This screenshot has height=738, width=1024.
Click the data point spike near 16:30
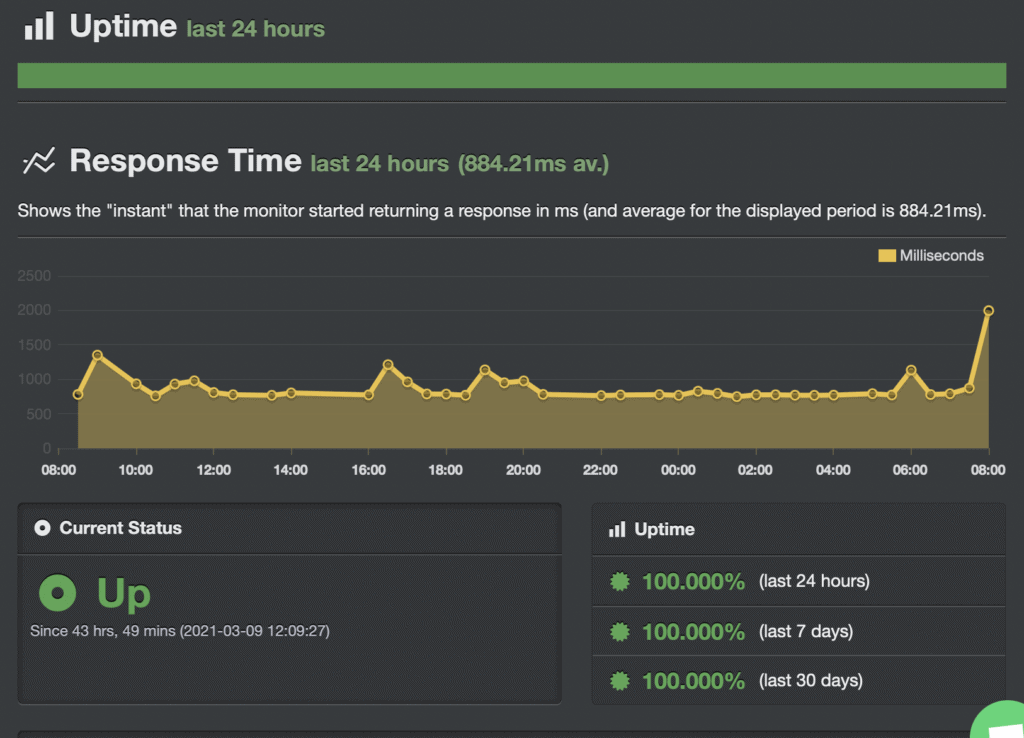[388, 364]
